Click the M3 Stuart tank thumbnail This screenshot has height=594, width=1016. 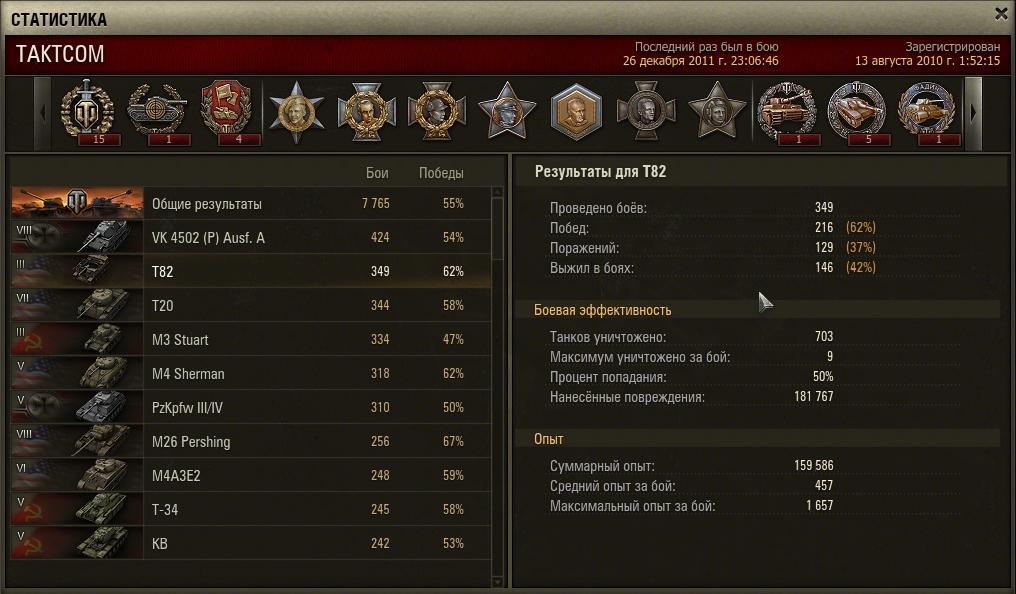click(77, 339)
